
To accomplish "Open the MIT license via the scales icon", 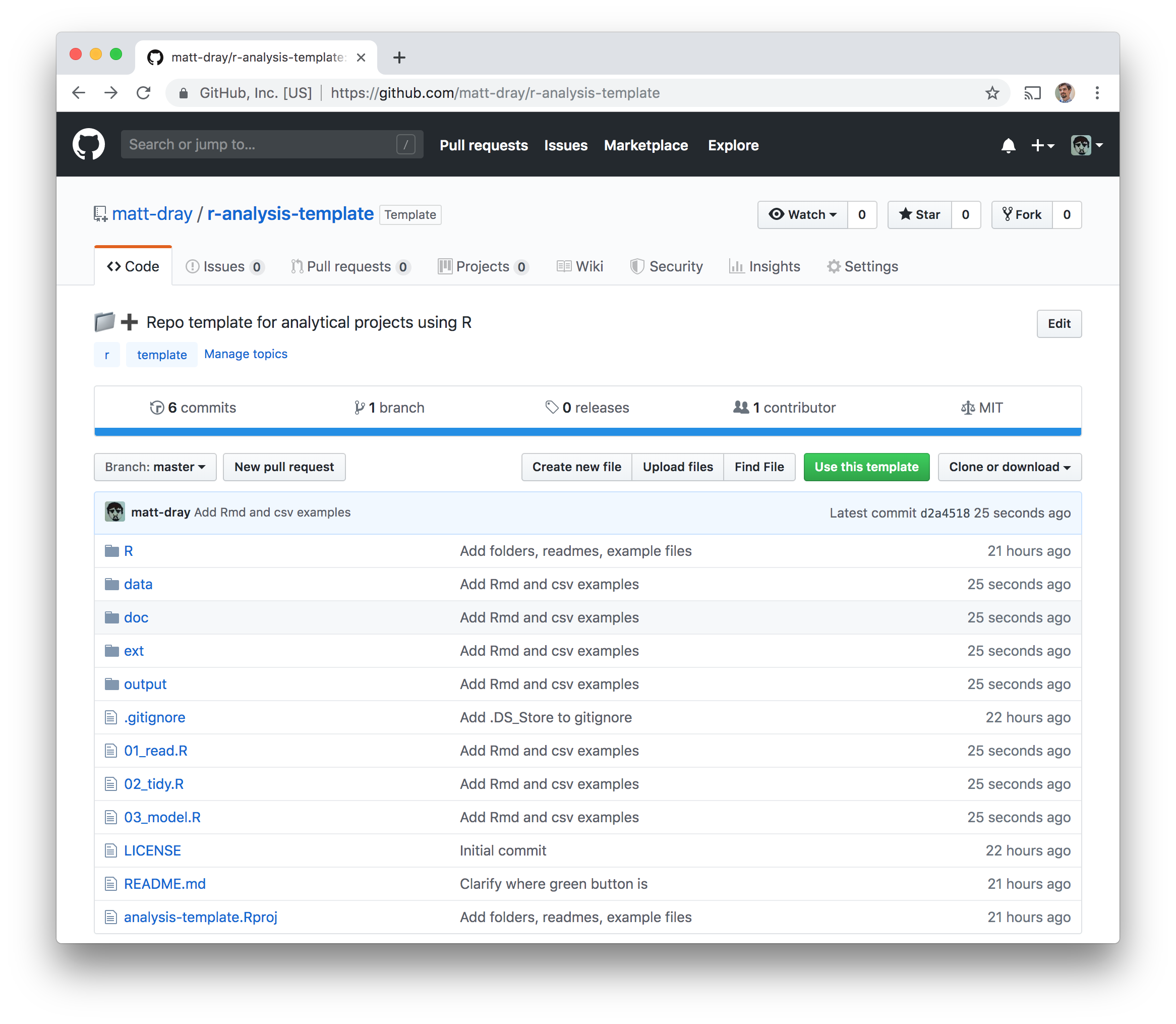I will click(968, 408).
